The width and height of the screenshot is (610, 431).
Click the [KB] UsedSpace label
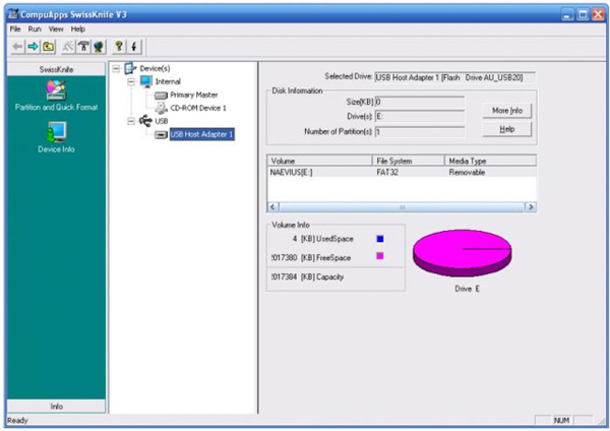[327, 239]
